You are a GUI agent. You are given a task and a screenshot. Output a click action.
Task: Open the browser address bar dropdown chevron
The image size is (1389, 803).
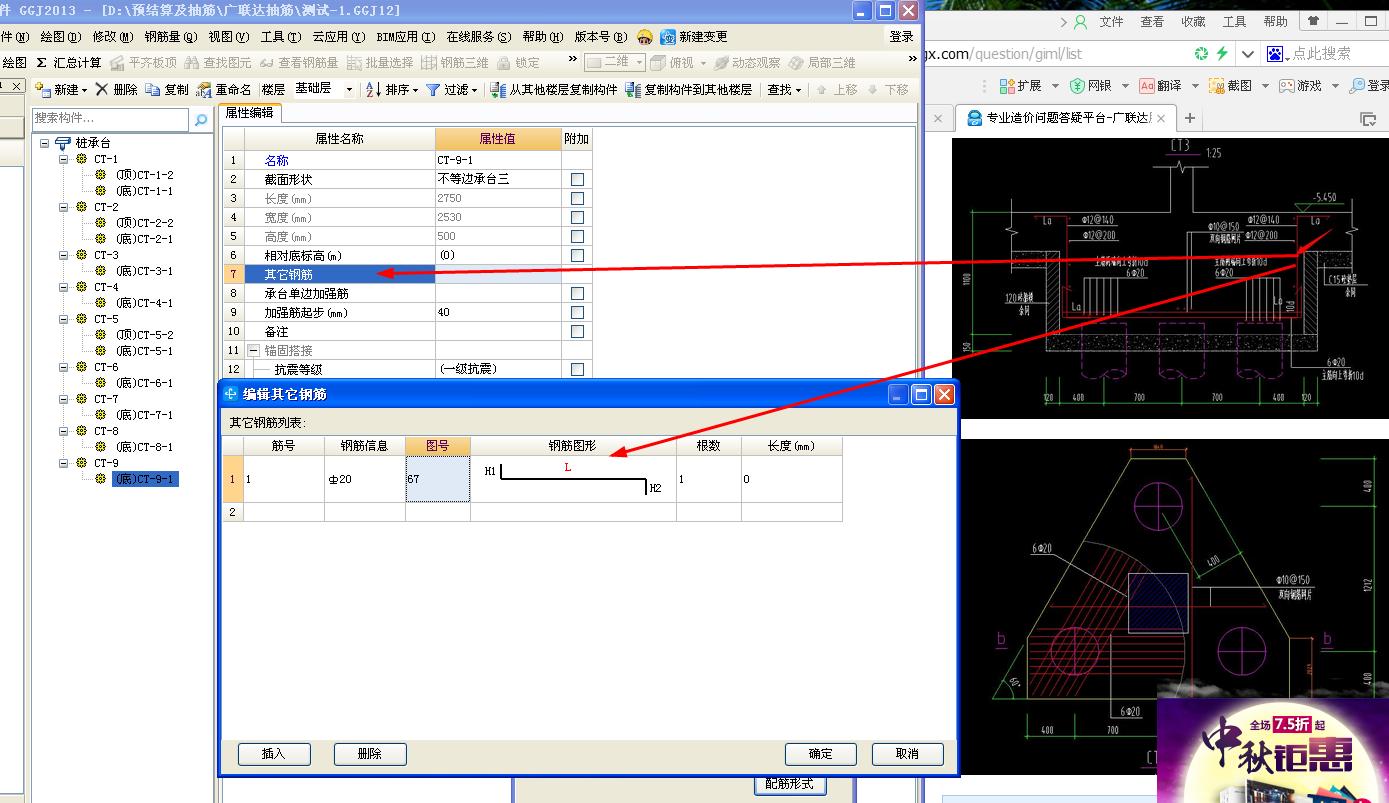[x=1248, y=54]
